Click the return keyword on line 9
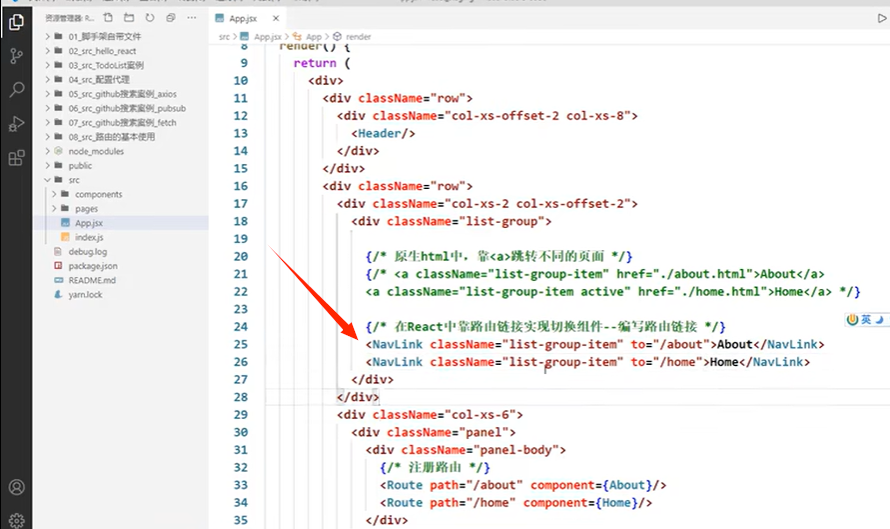The height and width of the screenshot is (529, 890). tap(315, 63)
